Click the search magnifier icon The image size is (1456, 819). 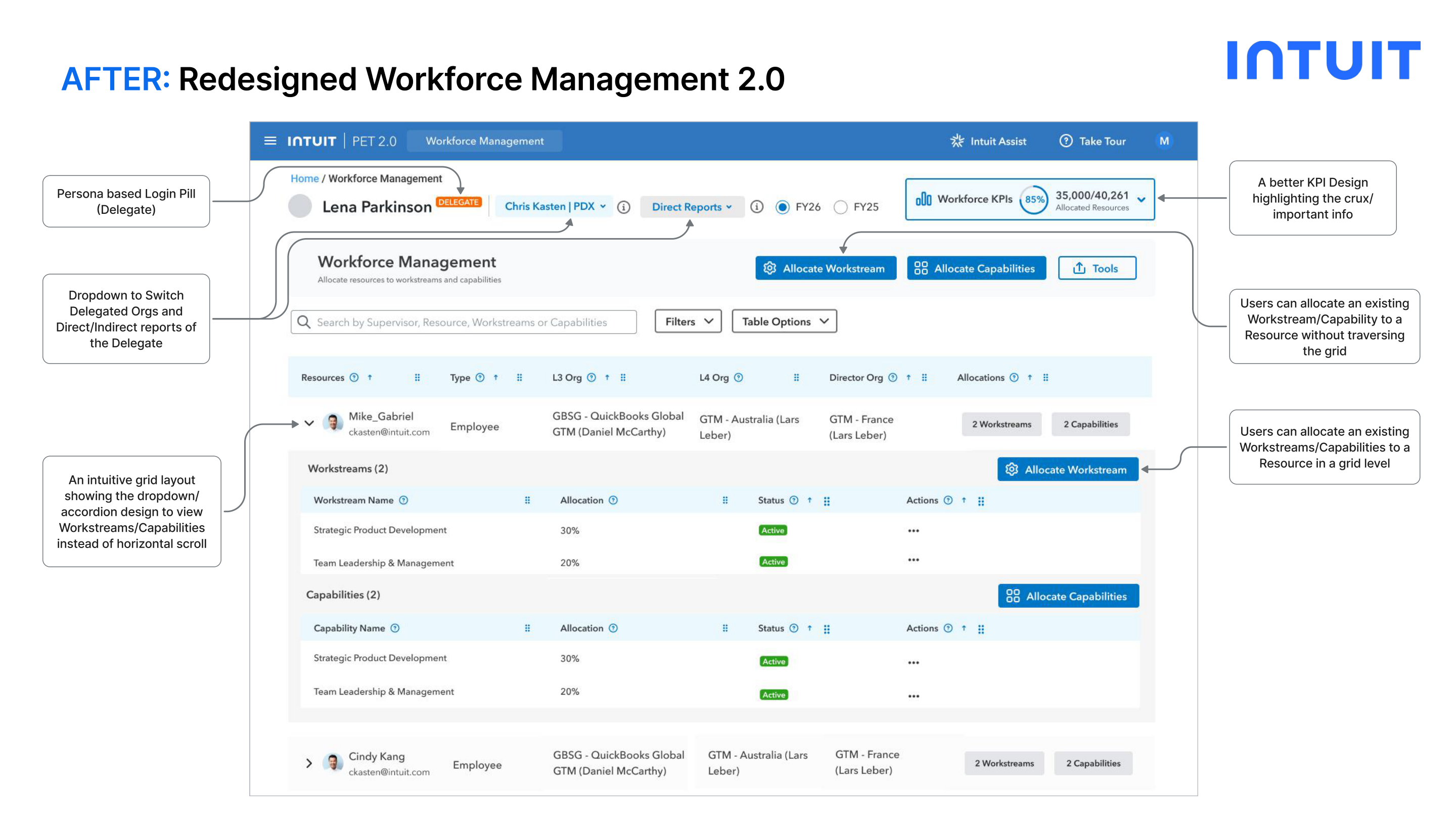303,322
